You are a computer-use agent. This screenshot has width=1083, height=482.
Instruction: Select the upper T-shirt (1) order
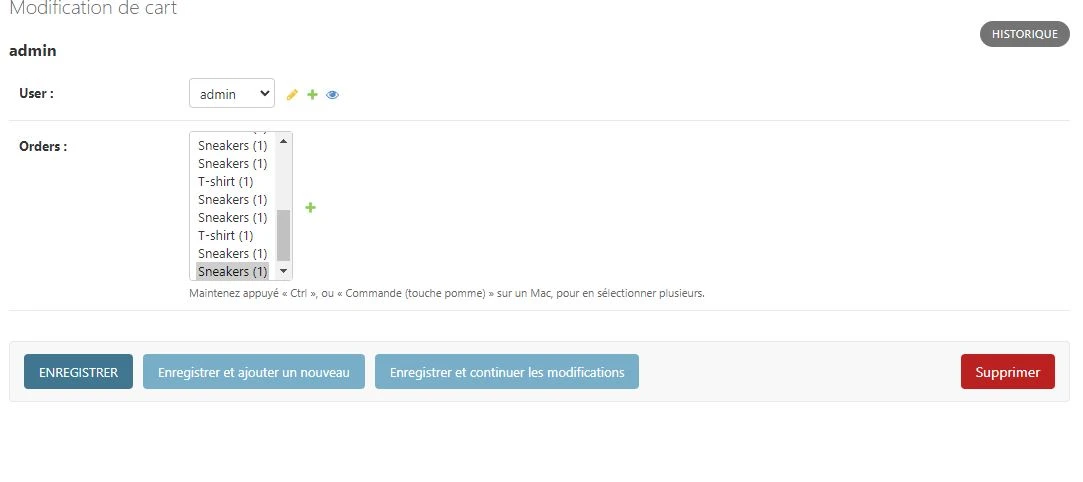click(226, 182)
